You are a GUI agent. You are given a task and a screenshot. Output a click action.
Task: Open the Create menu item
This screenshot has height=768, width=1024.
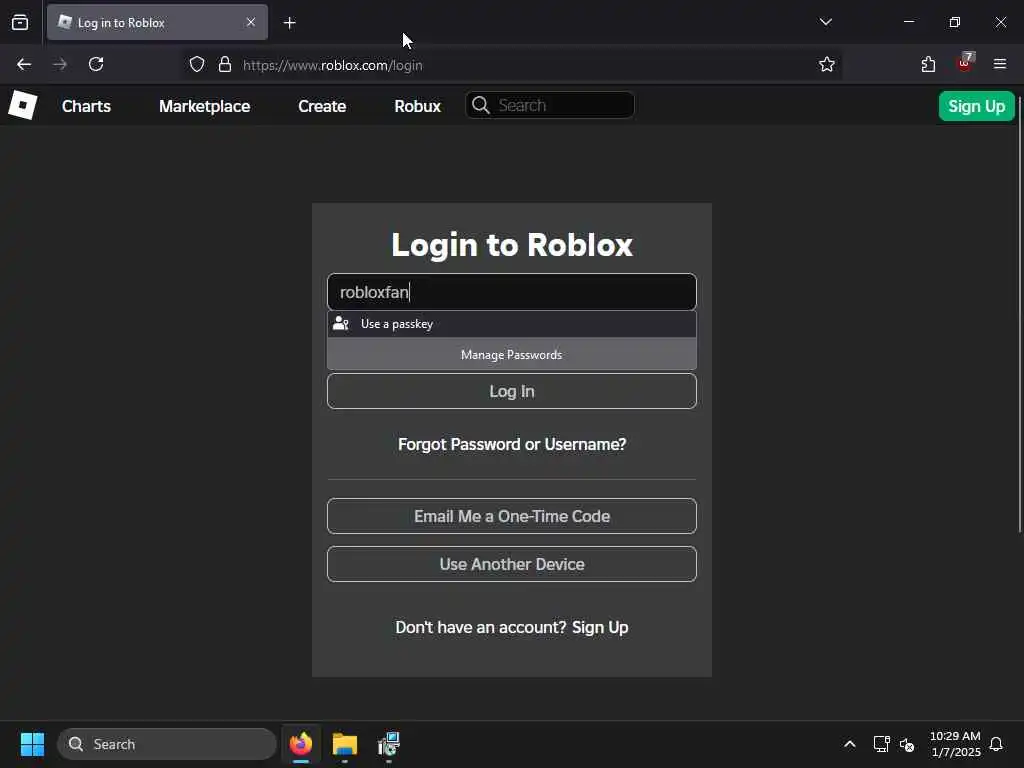322,106
